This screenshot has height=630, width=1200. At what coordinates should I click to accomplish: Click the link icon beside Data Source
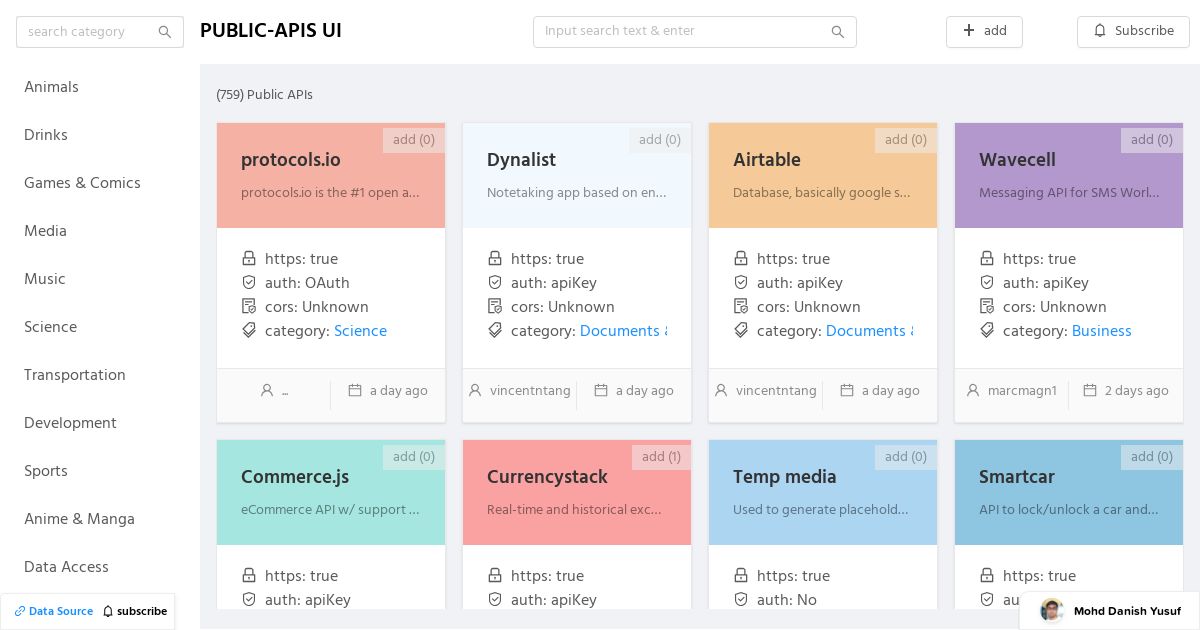(x=20, y=611)
